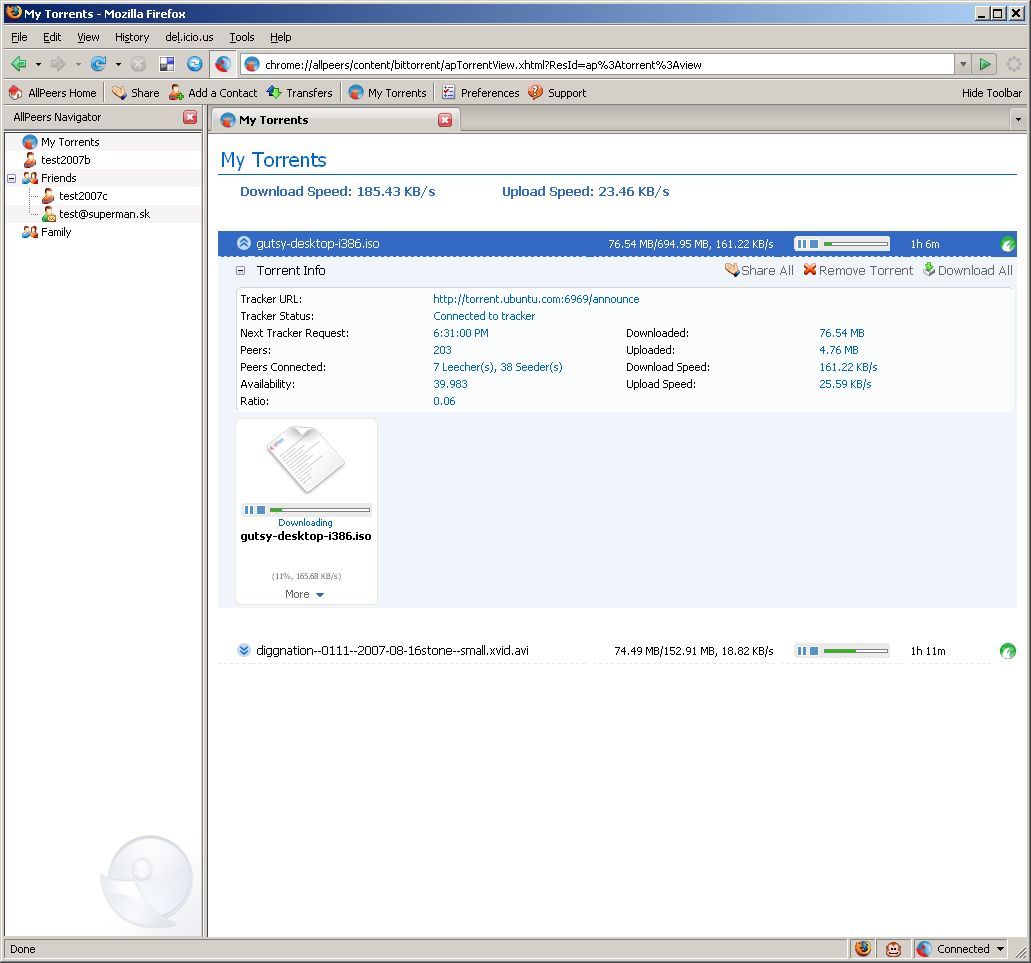Click the del.icio.us checkered toolbar icon
Image resolution: width=1031 pixels, height=963 pixels.
[167, 64]
